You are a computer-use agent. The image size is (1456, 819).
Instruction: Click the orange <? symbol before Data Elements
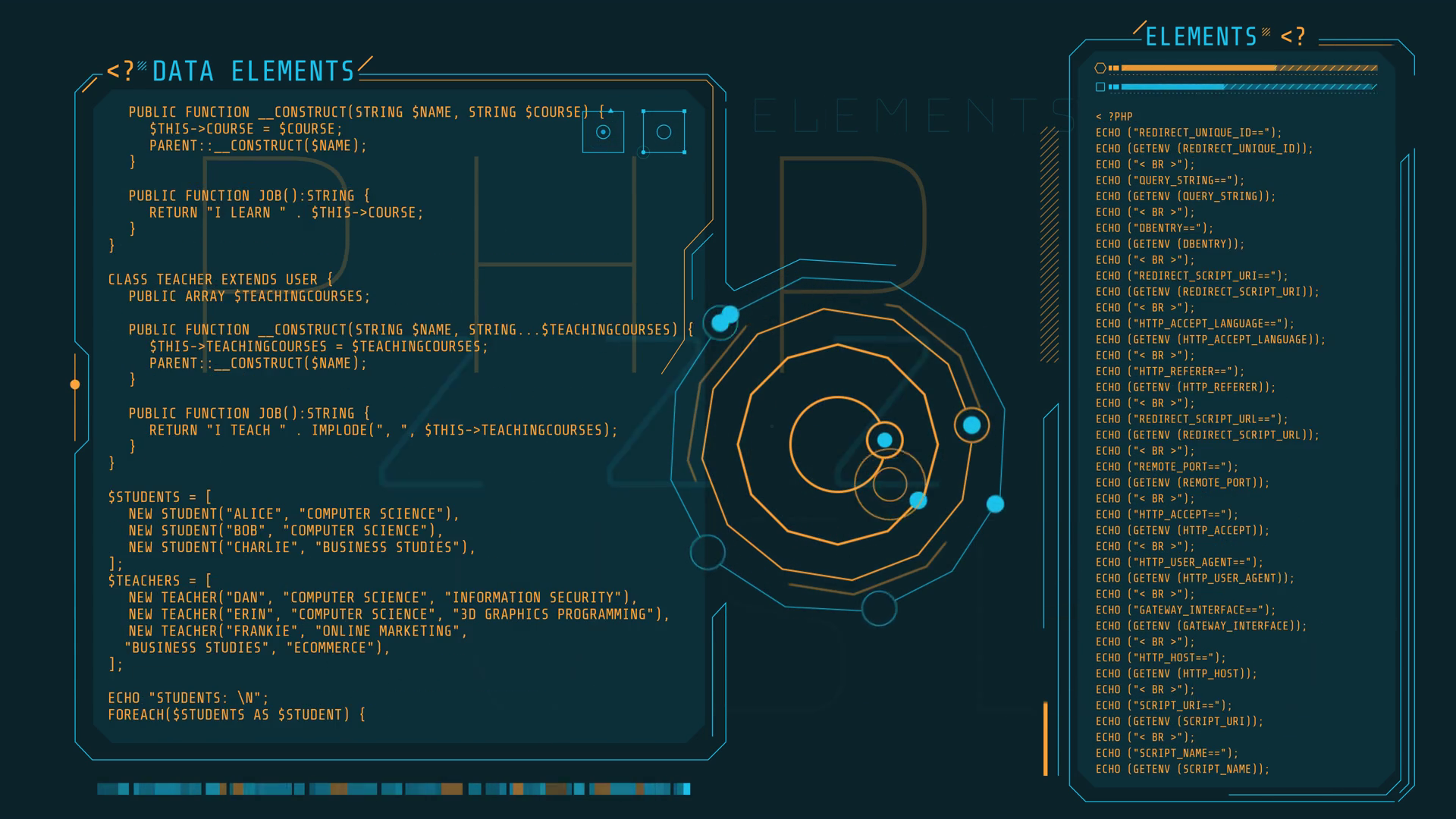coord(120,71)
